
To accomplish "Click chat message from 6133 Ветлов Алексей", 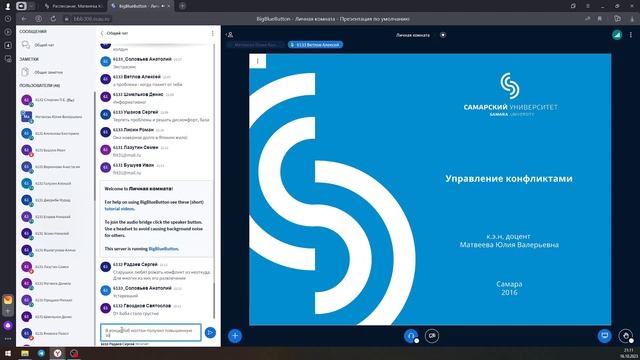I will [156, 80].
